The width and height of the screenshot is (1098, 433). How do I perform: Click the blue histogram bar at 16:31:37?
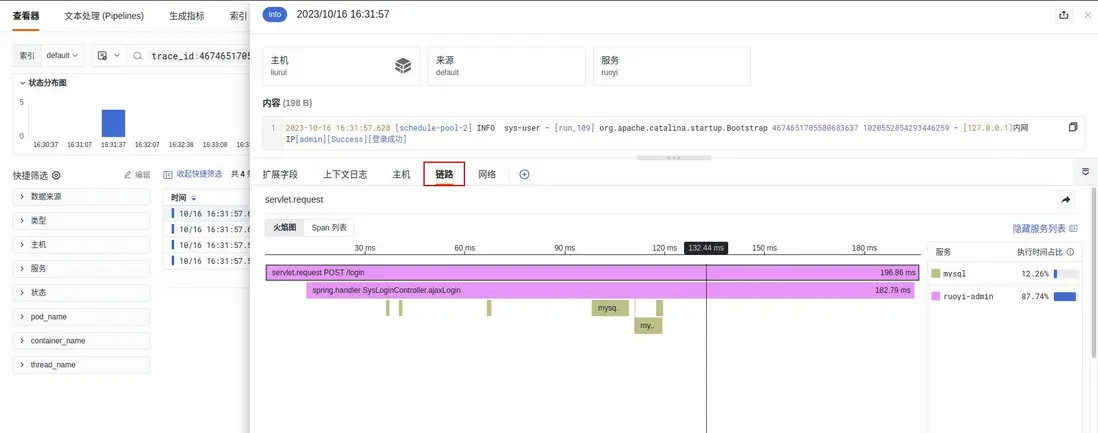113,123
